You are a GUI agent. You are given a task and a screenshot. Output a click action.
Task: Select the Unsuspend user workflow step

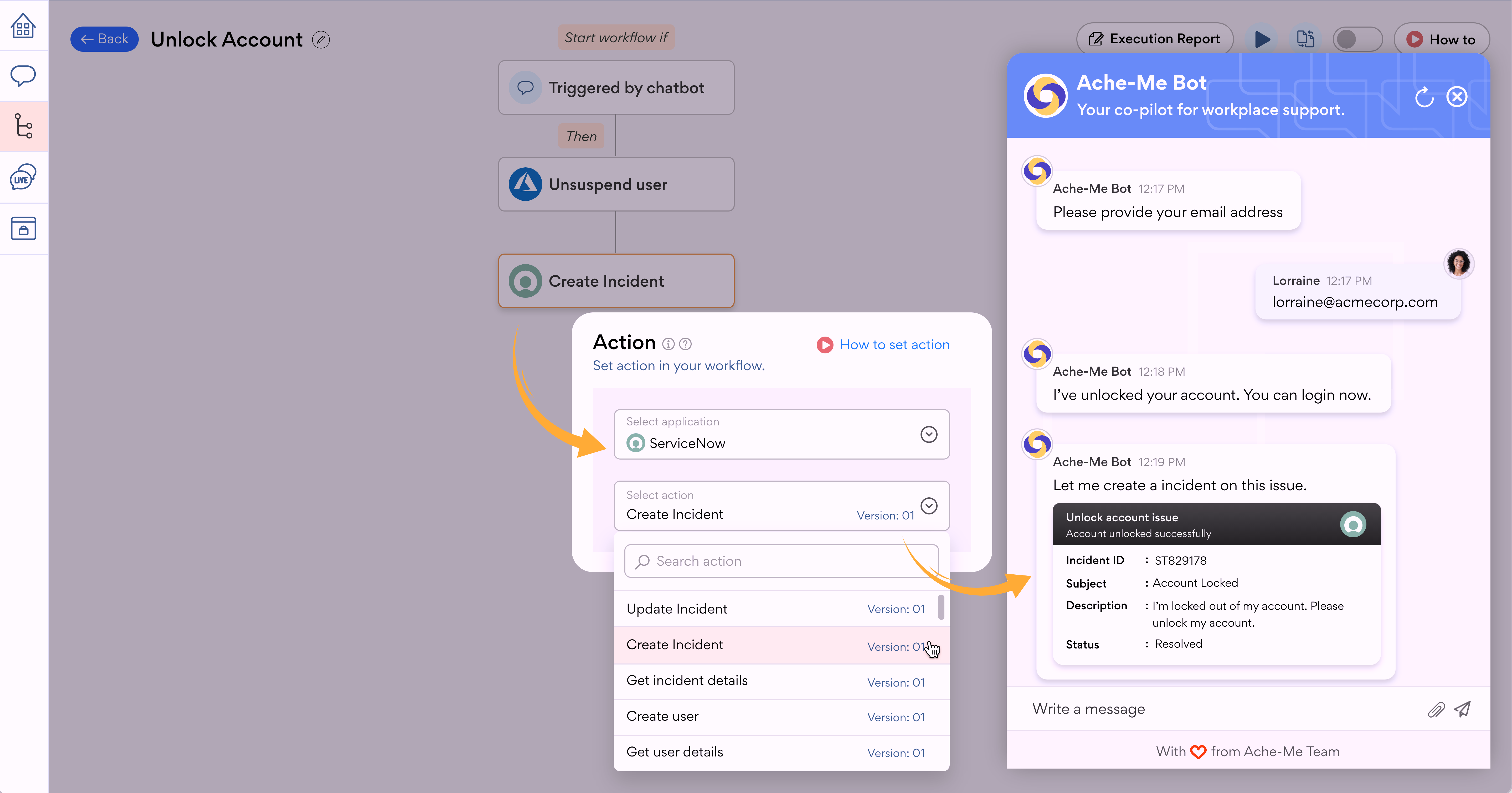pyautogui.click(x=615, y=184)
